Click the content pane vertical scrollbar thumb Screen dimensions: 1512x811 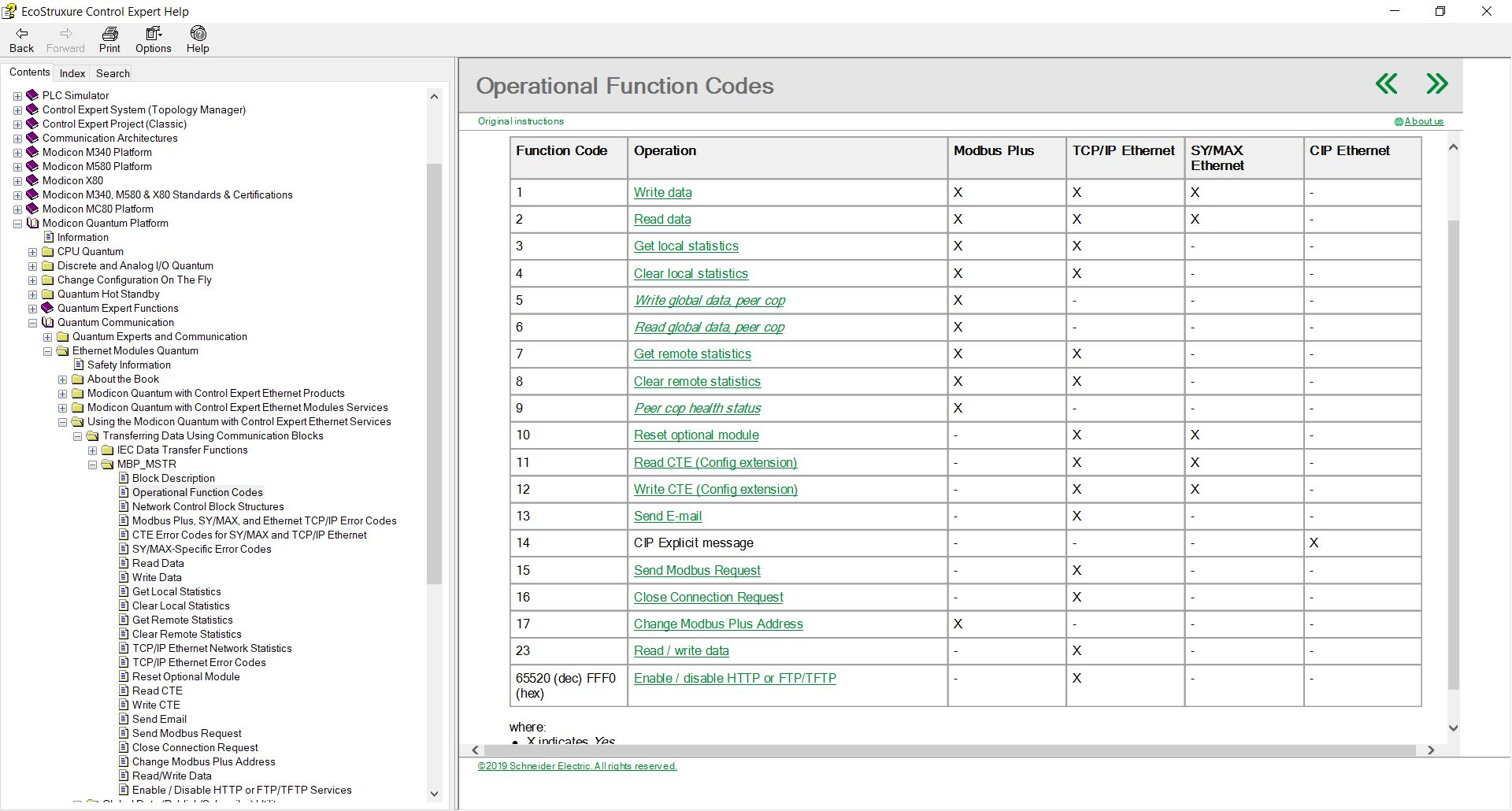(x=1454, y=455)
